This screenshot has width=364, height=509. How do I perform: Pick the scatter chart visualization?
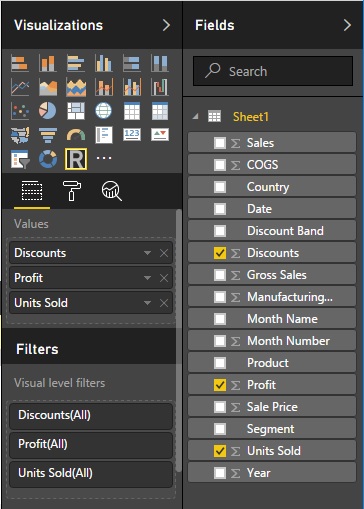pyautogui.click(x=20, y=111)
